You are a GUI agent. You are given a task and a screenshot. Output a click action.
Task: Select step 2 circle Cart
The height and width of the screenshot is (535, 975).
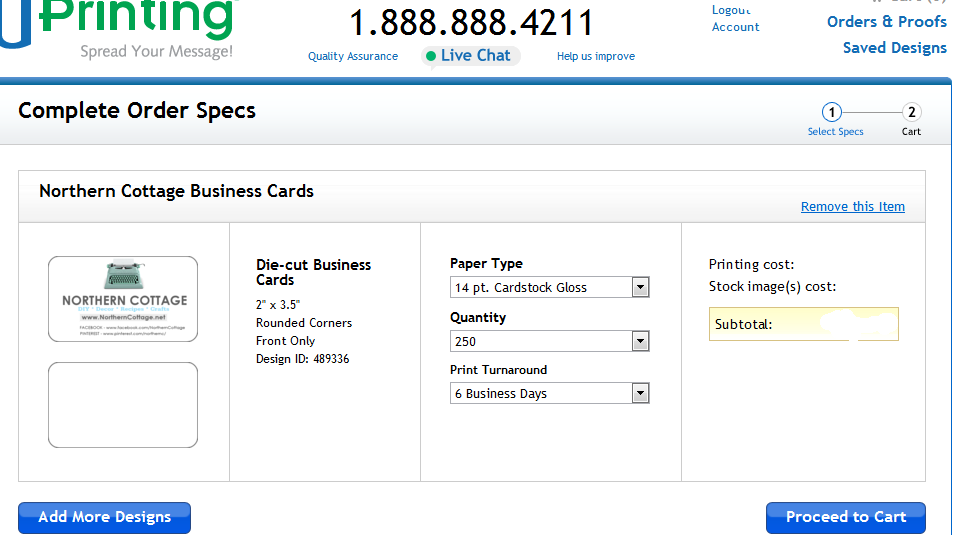[912, 113]
